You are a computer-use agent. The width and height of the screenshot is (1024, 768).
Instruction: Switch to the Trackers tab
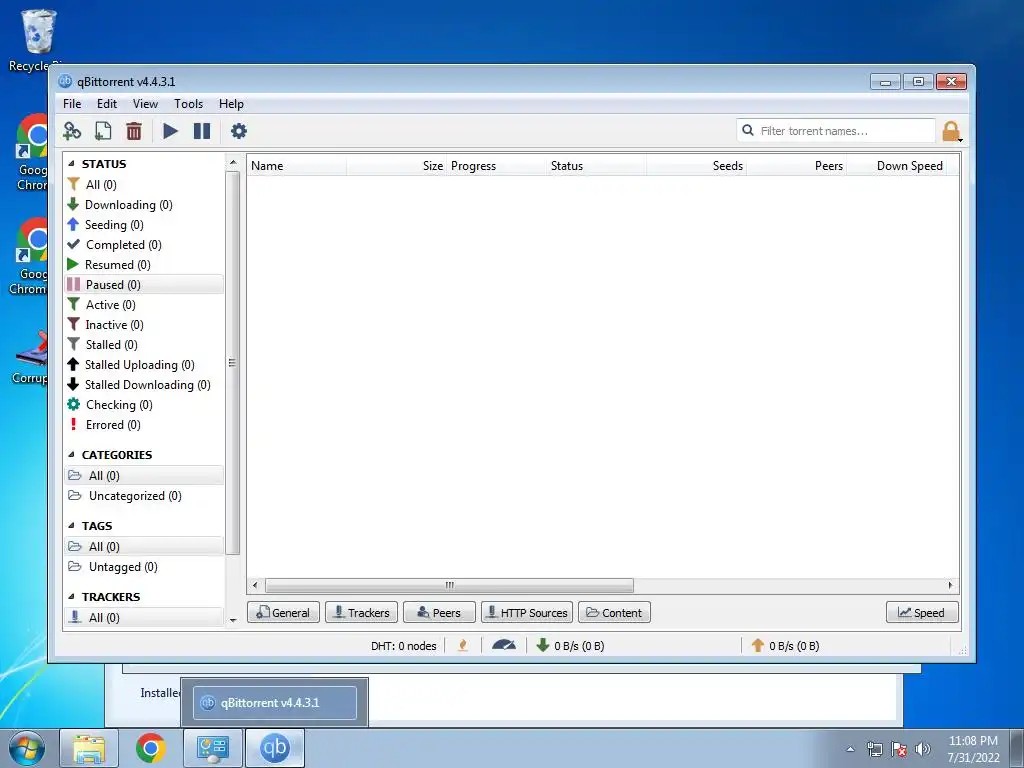point(361,613)
